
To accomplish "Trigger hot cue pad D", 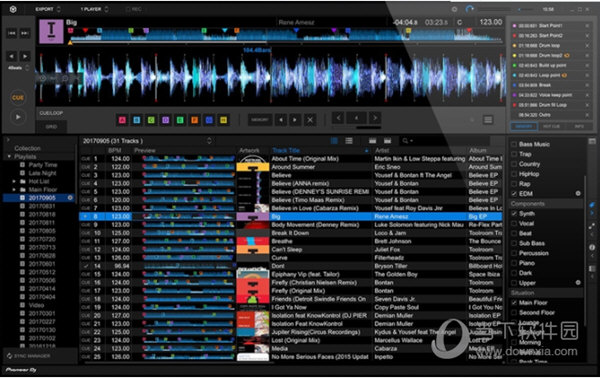I will (166, 120).
